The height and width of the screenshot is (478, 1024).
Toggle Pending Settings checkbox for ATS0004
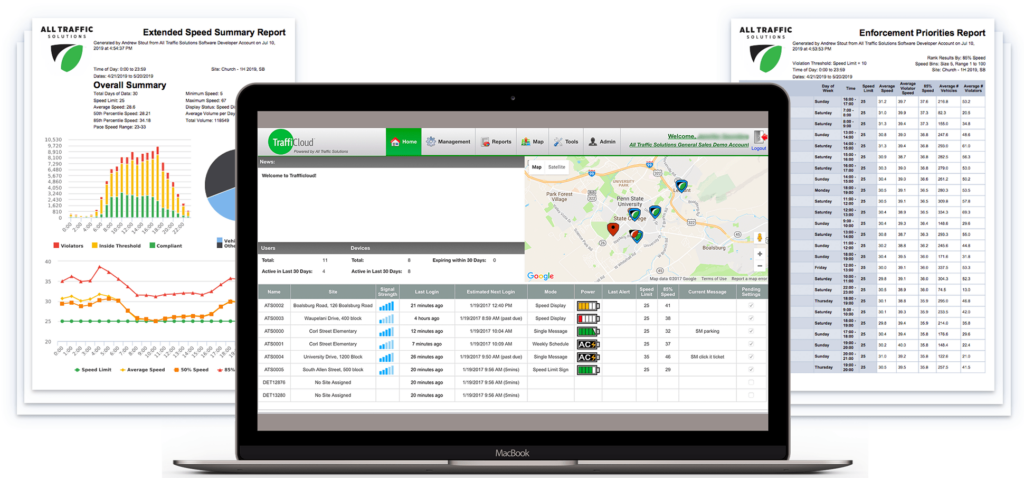(x=751, y=357)
